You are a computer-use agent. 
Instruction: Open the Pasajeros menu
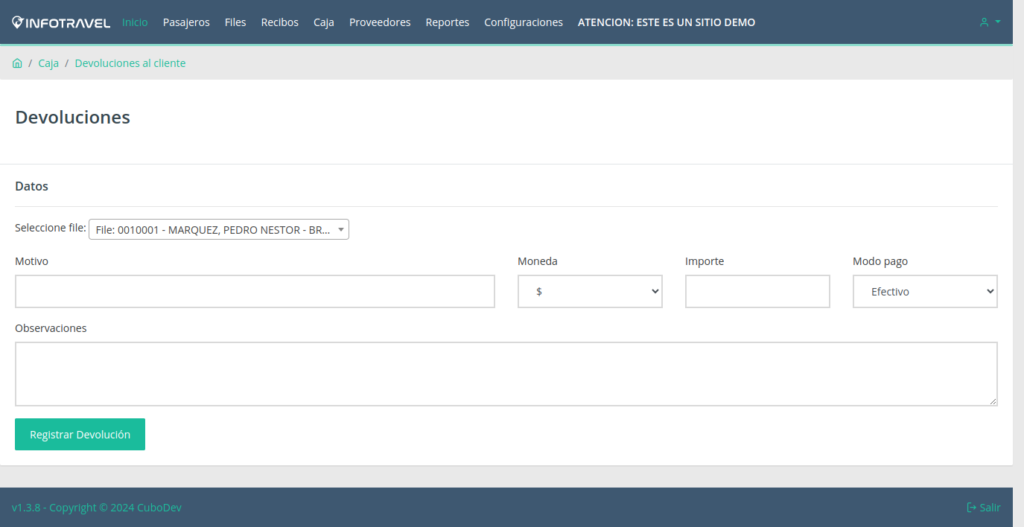pyautogui.click(x=186, y=22)
